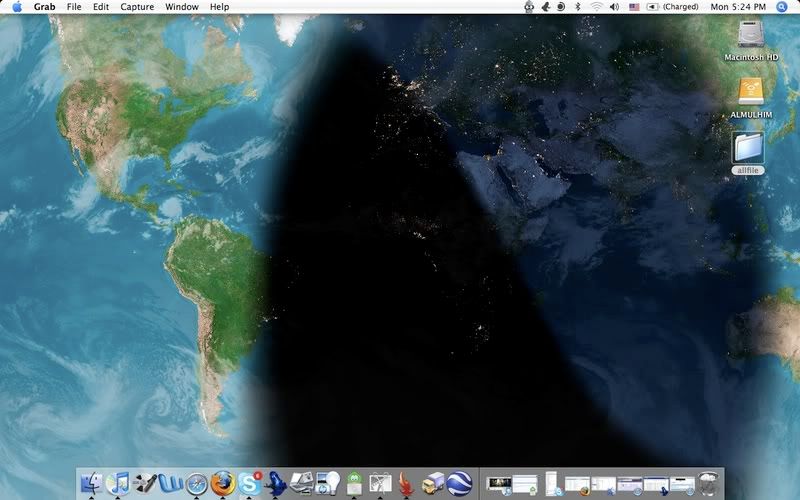Open the US flag input source menu
This screenshot has height=500, width=800.
tap(634, 7)
